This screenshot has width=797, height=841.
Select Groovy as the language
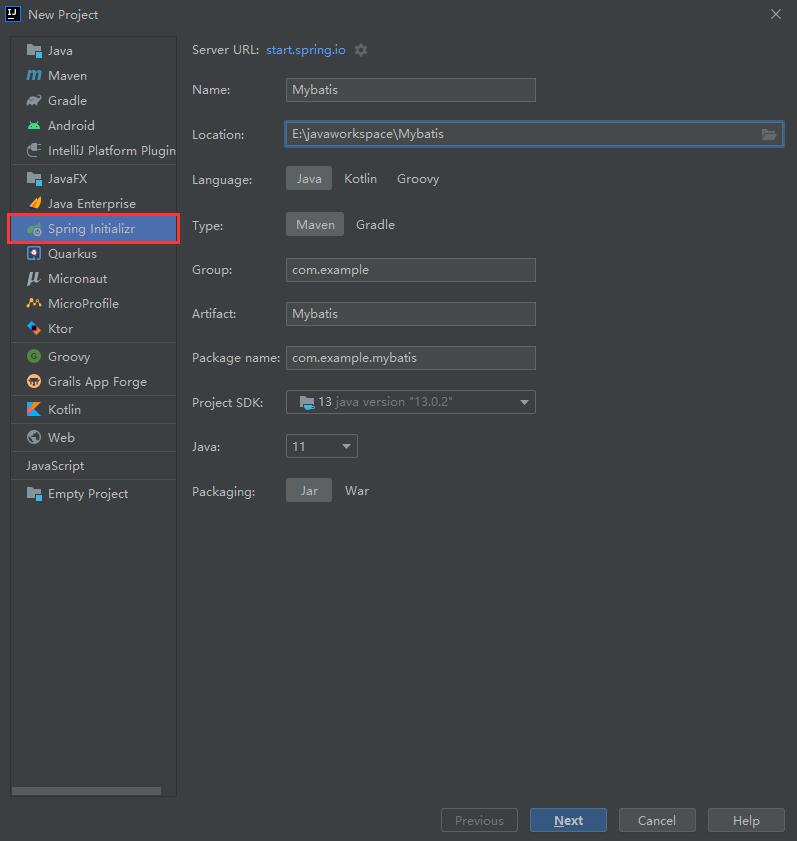[x=418, y=179]
